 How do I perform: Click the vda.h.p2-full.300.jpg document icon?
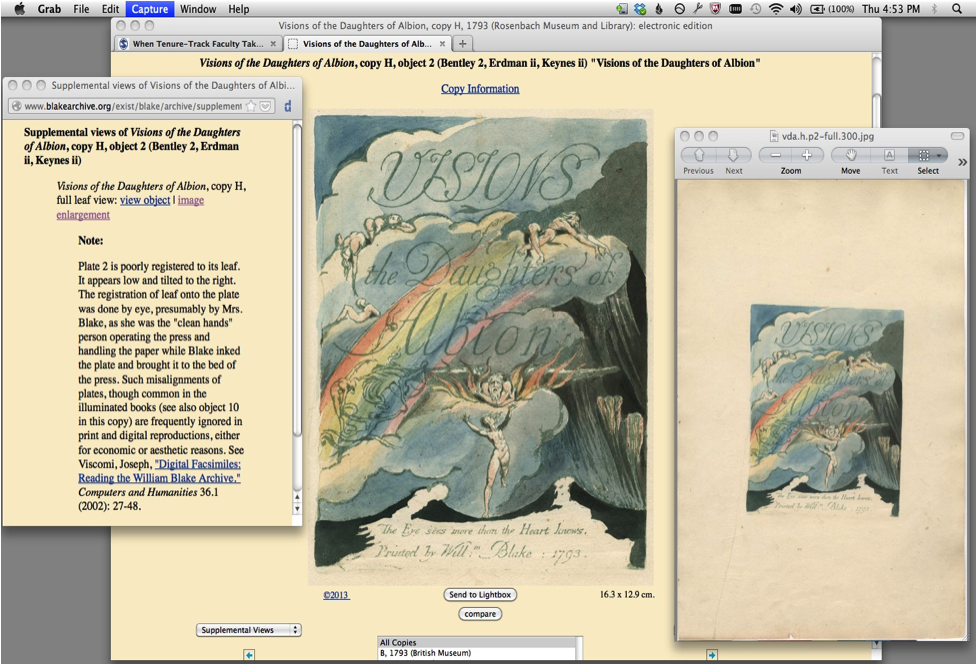[x=774, y=136]
